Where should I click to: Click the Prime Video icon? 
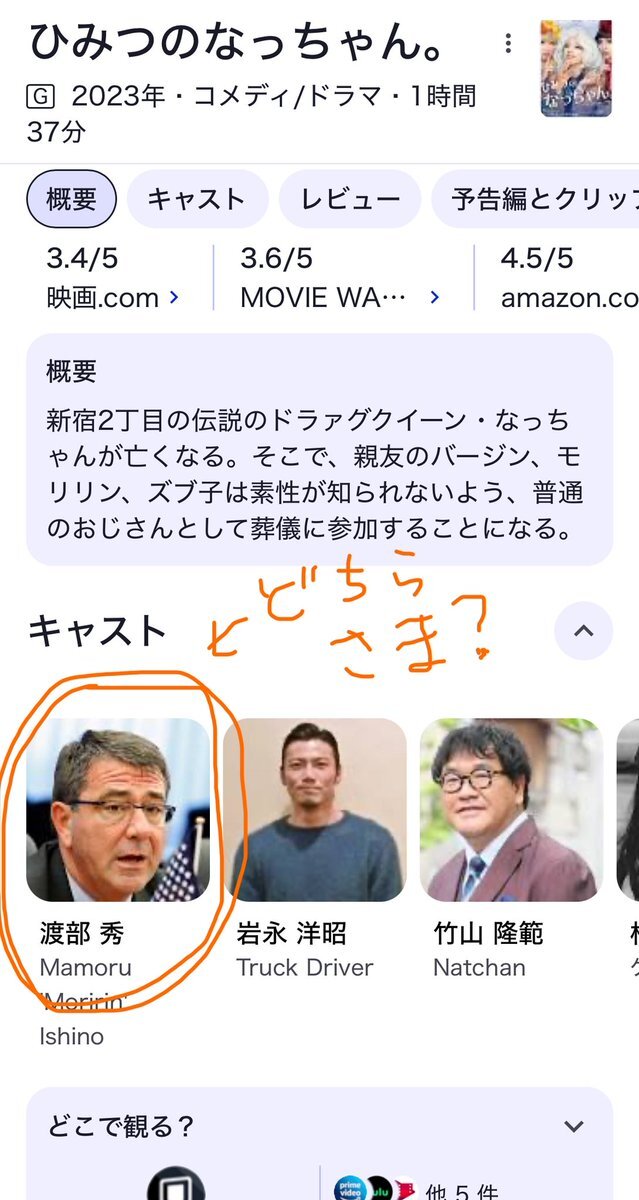[x=350, y=1188]
